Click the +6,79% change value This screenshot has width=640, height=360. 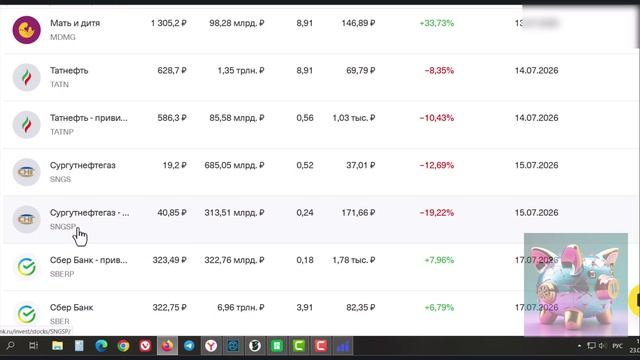click(439, 307)
